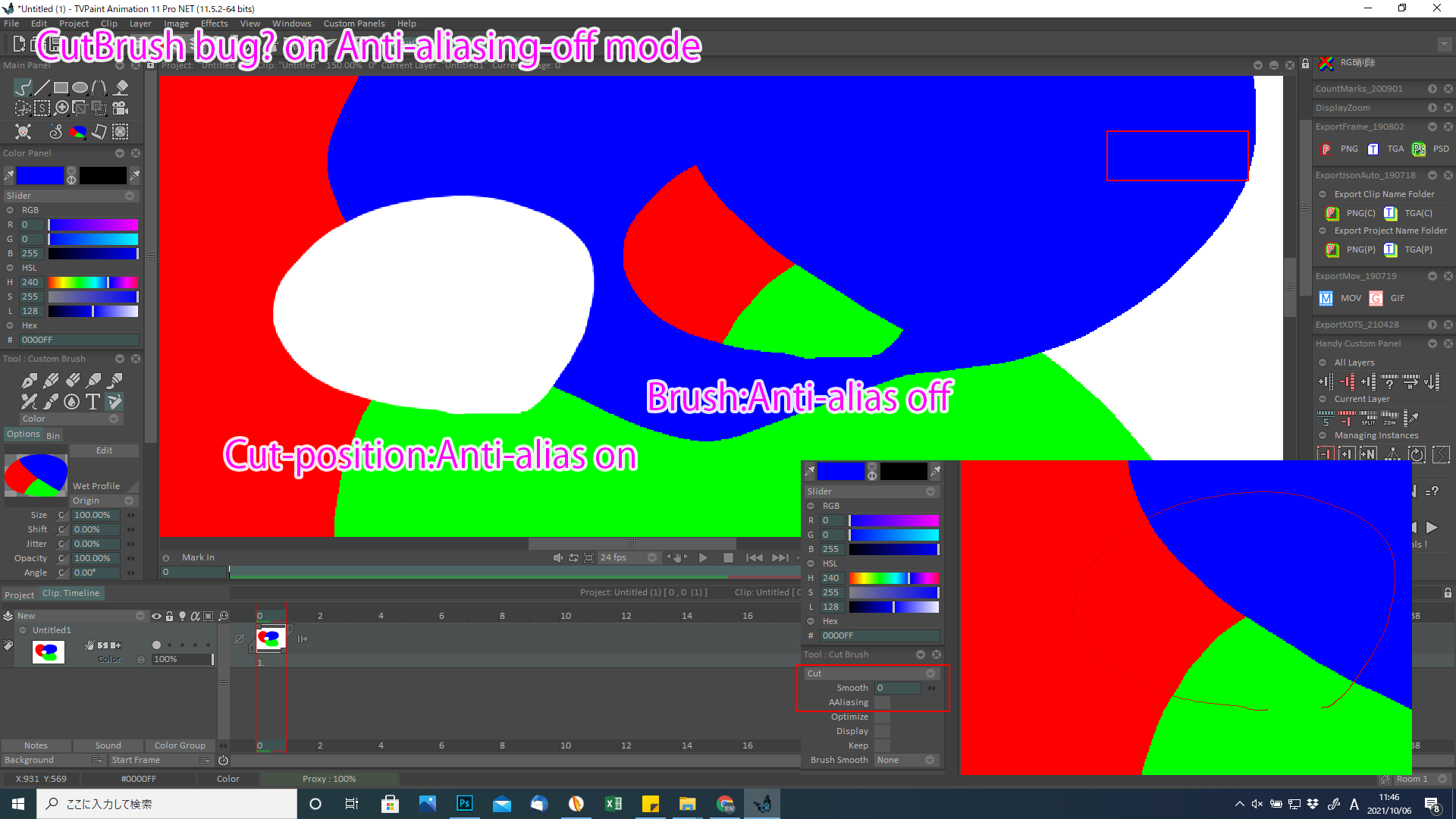Collapse the RGB slider section
Screen dimensions: 1456x819
(10, 210)
